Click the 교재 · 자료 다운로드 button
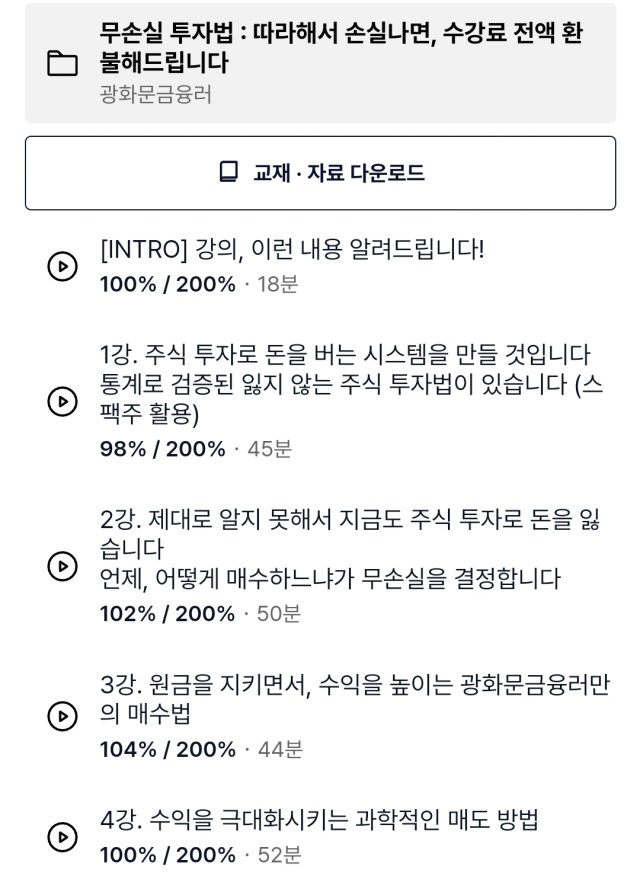Viewport: 640px width, 895px height. pos(320,173)
